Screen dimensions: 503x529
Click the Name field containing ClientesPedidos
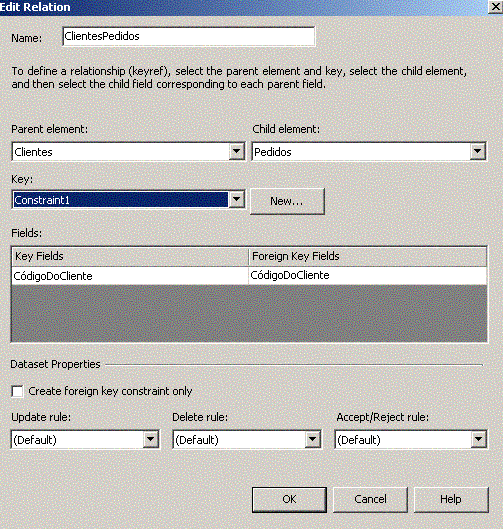(x=189, y=36)
